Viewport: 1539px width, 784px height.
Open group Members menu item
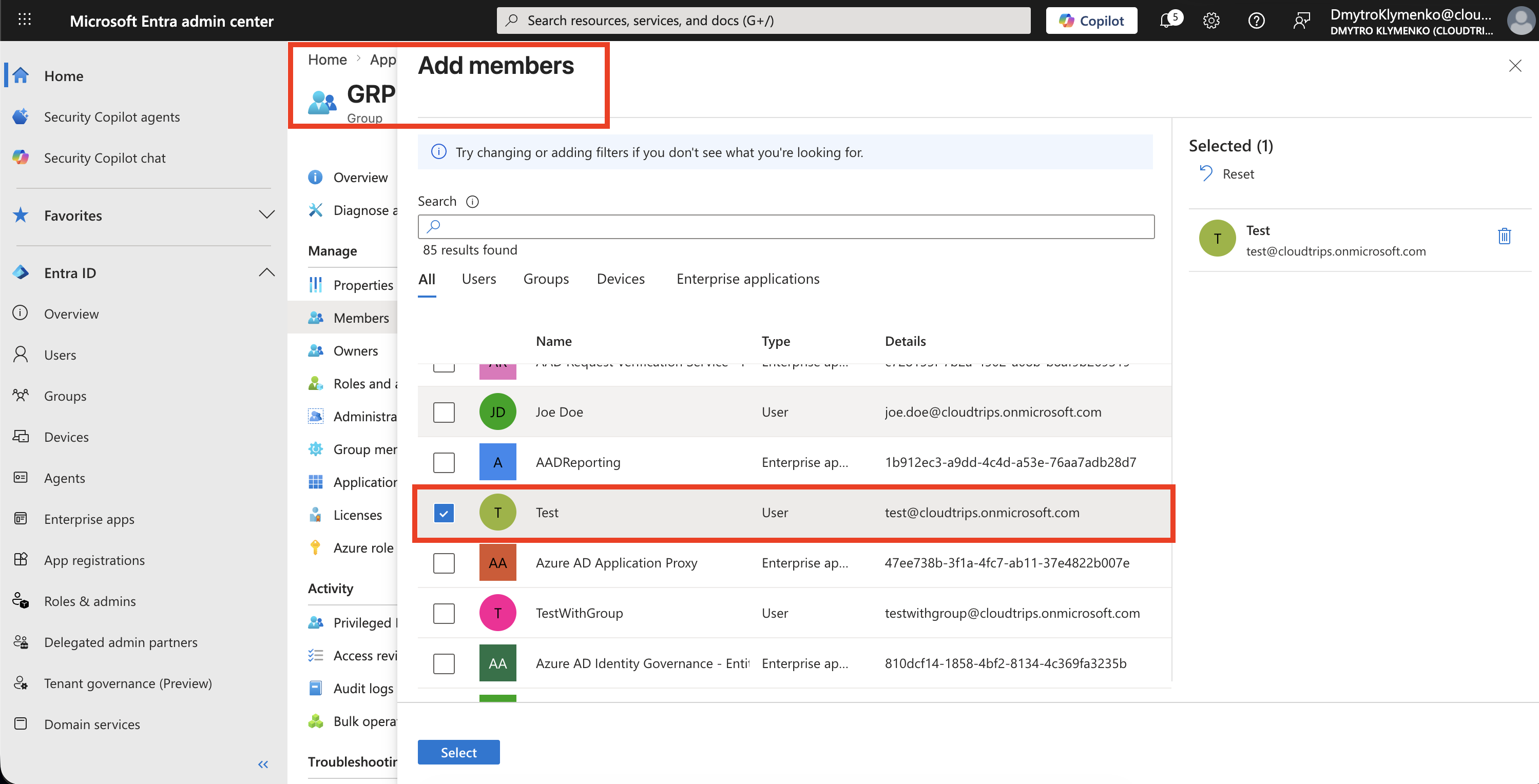point(360,318)
